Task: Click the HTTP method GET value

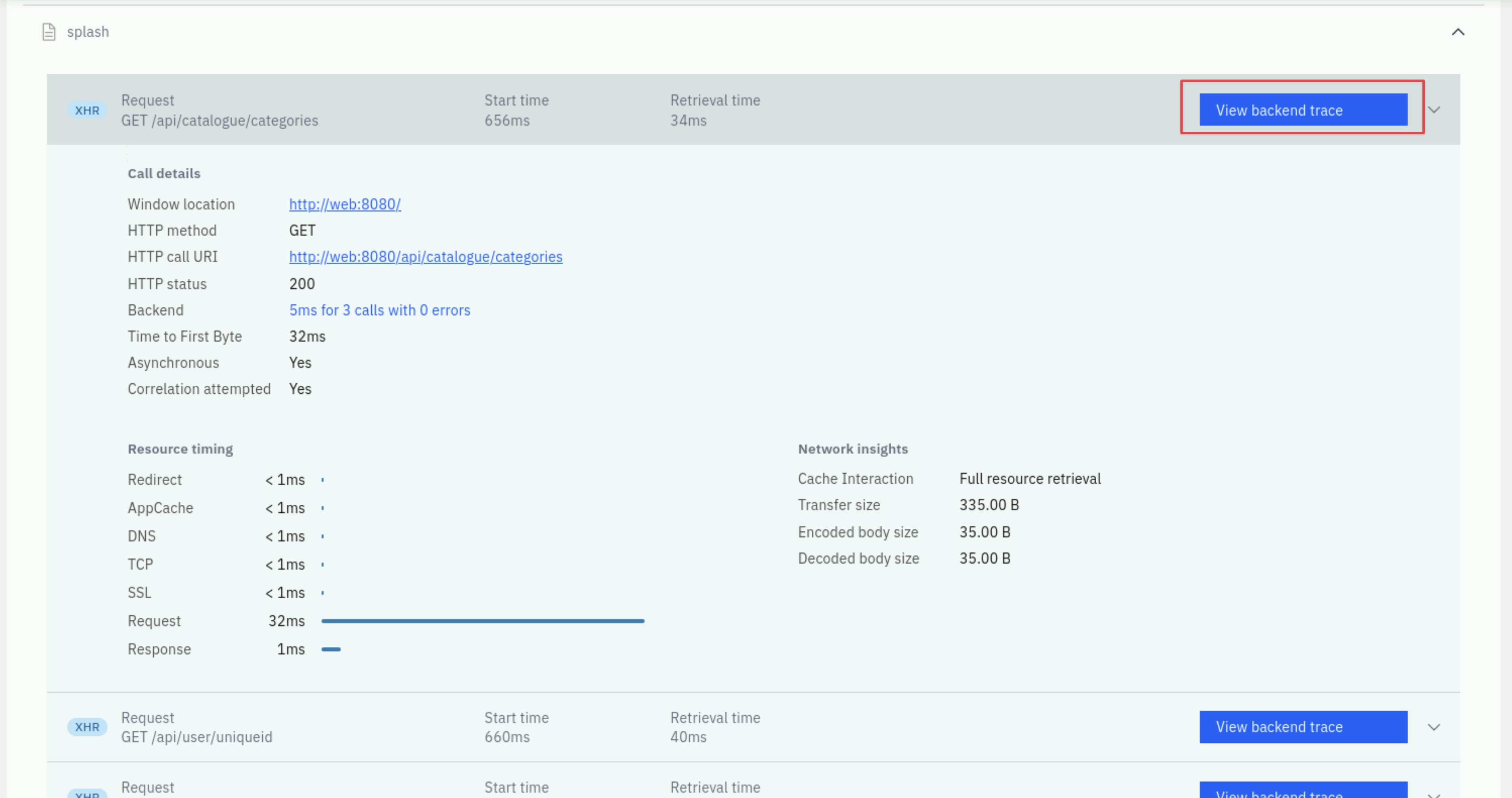Action: (302, 231)
